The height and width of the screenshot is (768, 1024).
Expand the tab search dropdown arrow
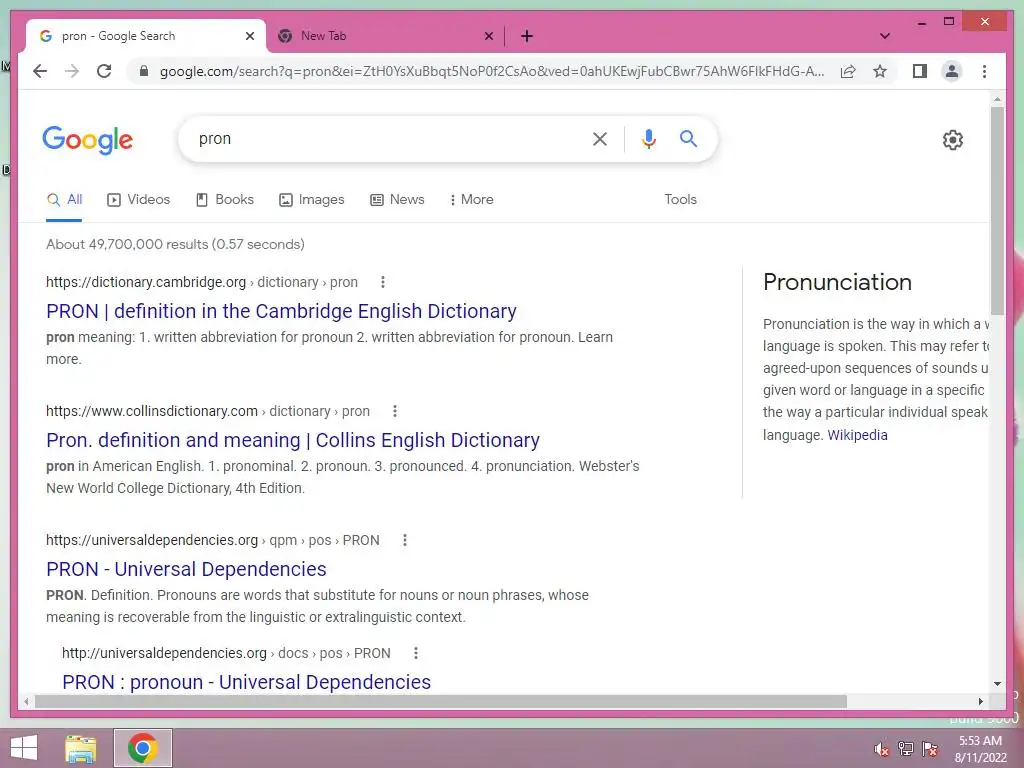[x=885, y=37]
